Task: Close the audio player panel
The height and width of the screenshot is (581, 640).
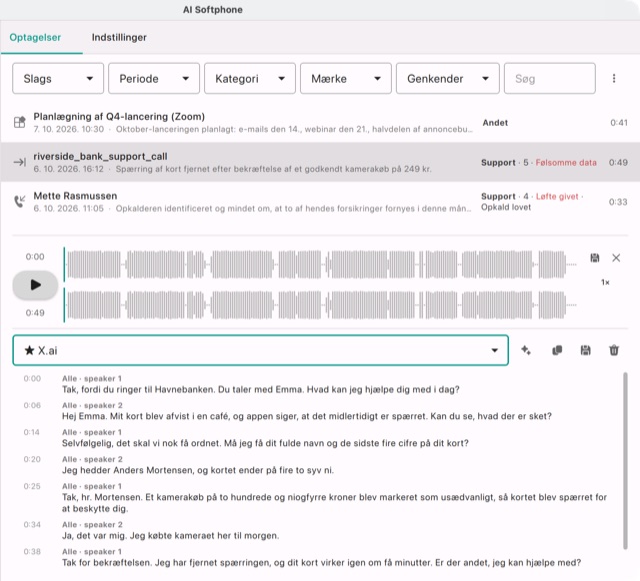Action: click(x=616, y=258)
